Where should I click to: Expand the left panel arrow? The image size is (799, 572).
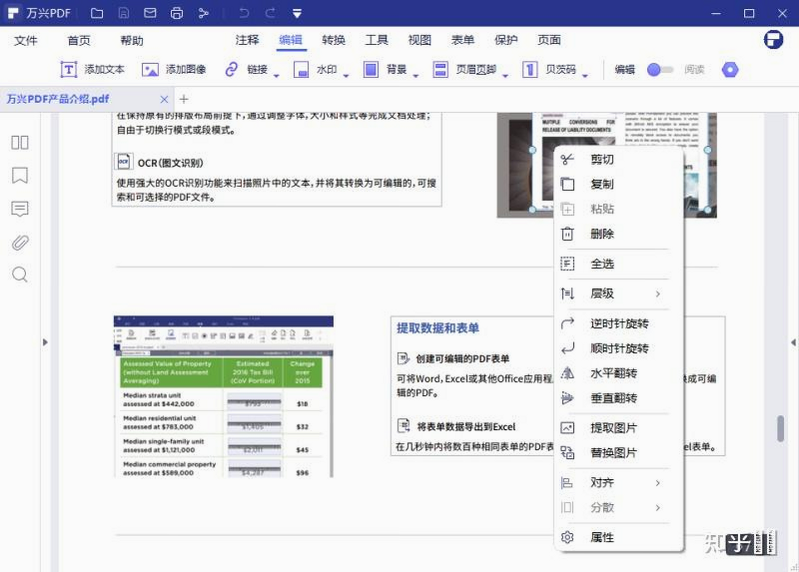point(45,342)
